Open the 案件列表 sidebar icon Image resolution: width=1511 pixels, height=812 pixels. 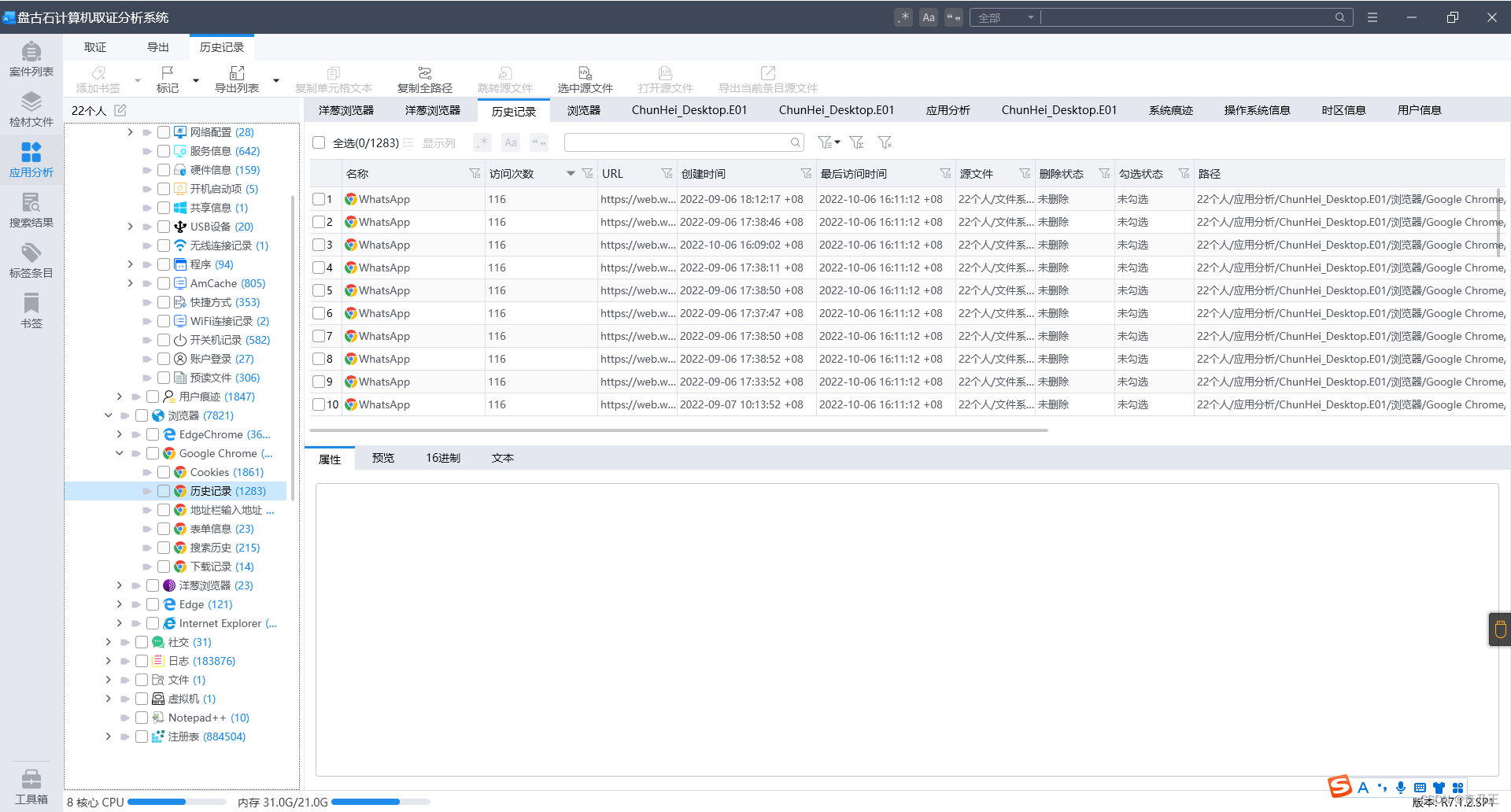point(31,60)
